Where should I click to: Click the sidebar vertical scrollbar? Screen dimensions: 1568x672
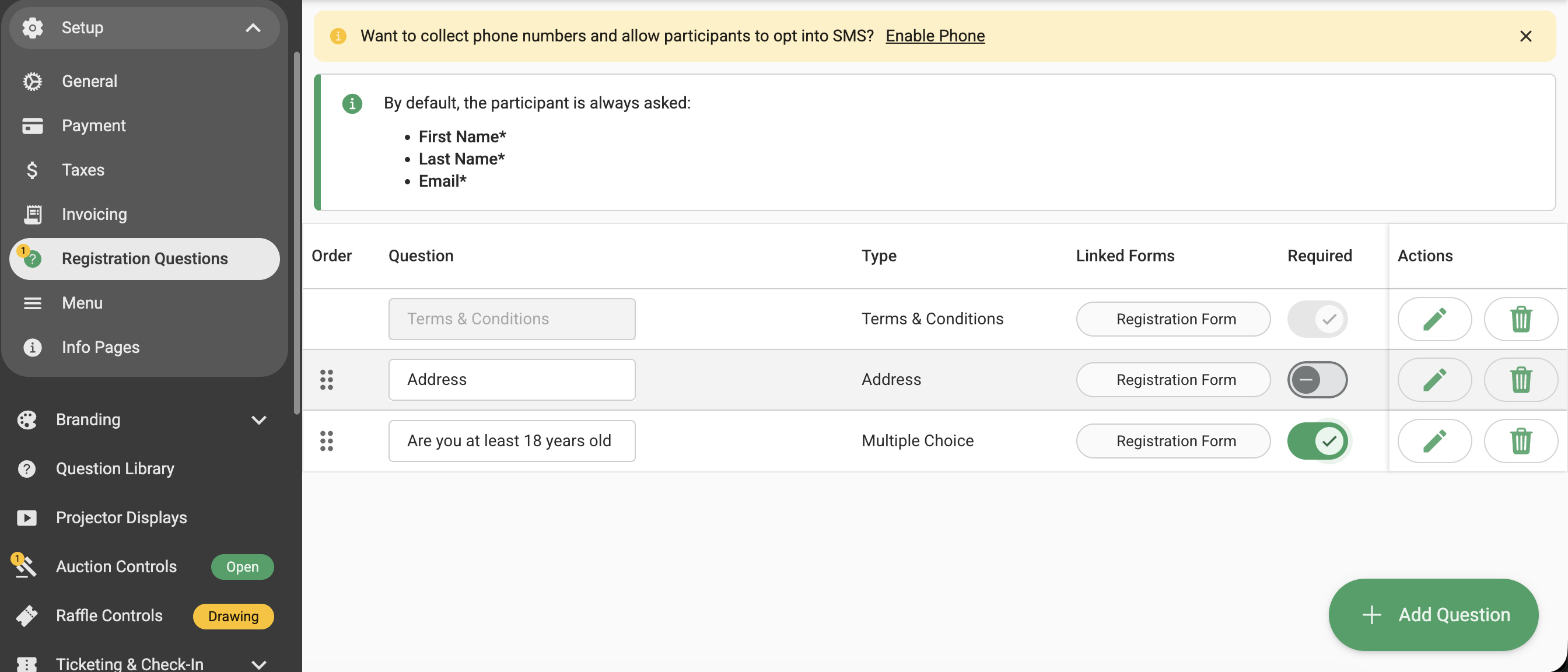coord(297,233)
